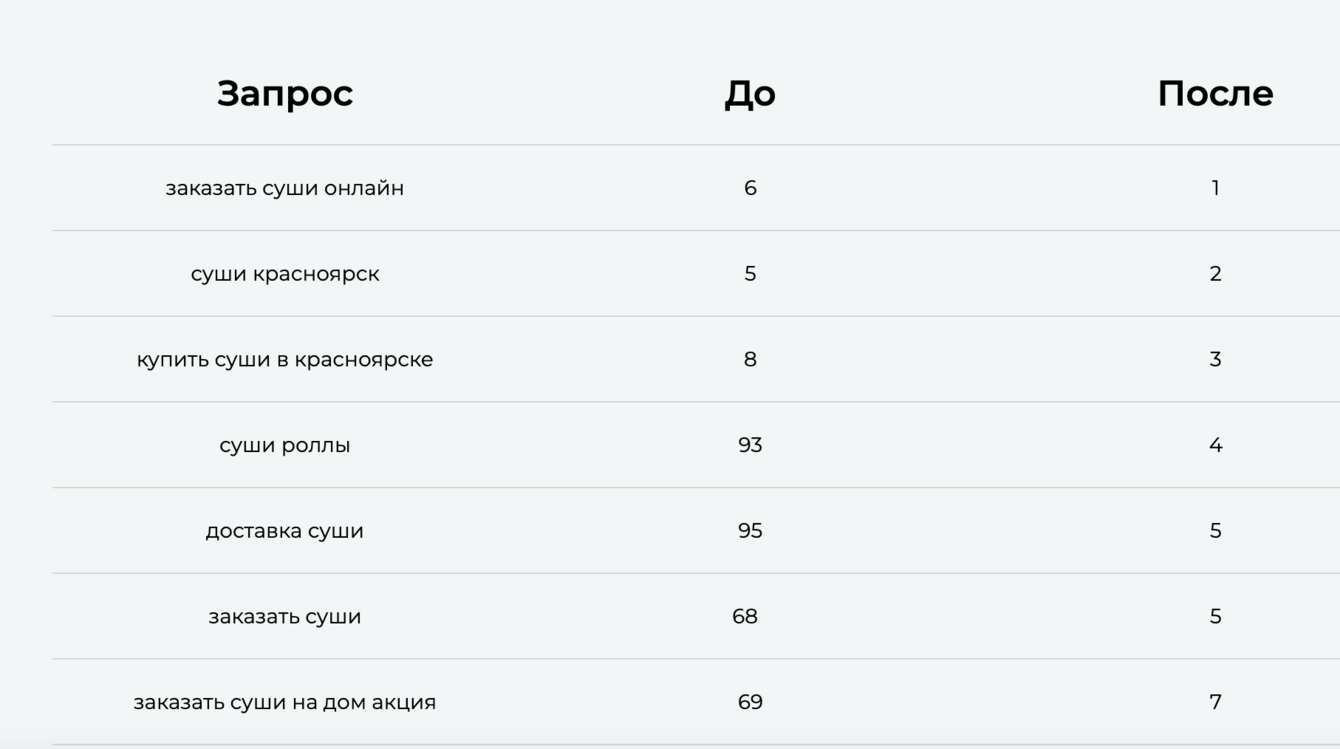Click the До value 95 for "доставка суши"
The width and height of the screenshot is (1340, 749).
click(x=750, y=531)
